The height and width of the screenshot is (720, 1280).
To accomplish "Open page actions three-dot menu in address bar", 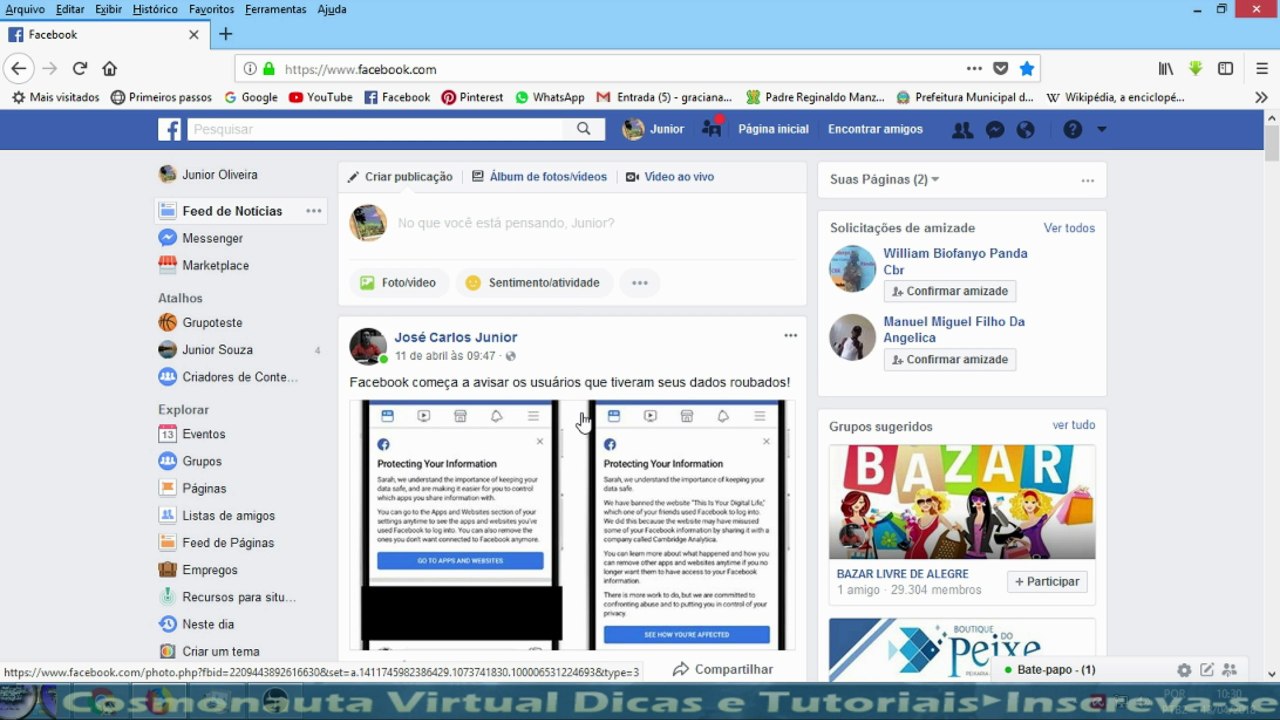I will click(974, 69).
